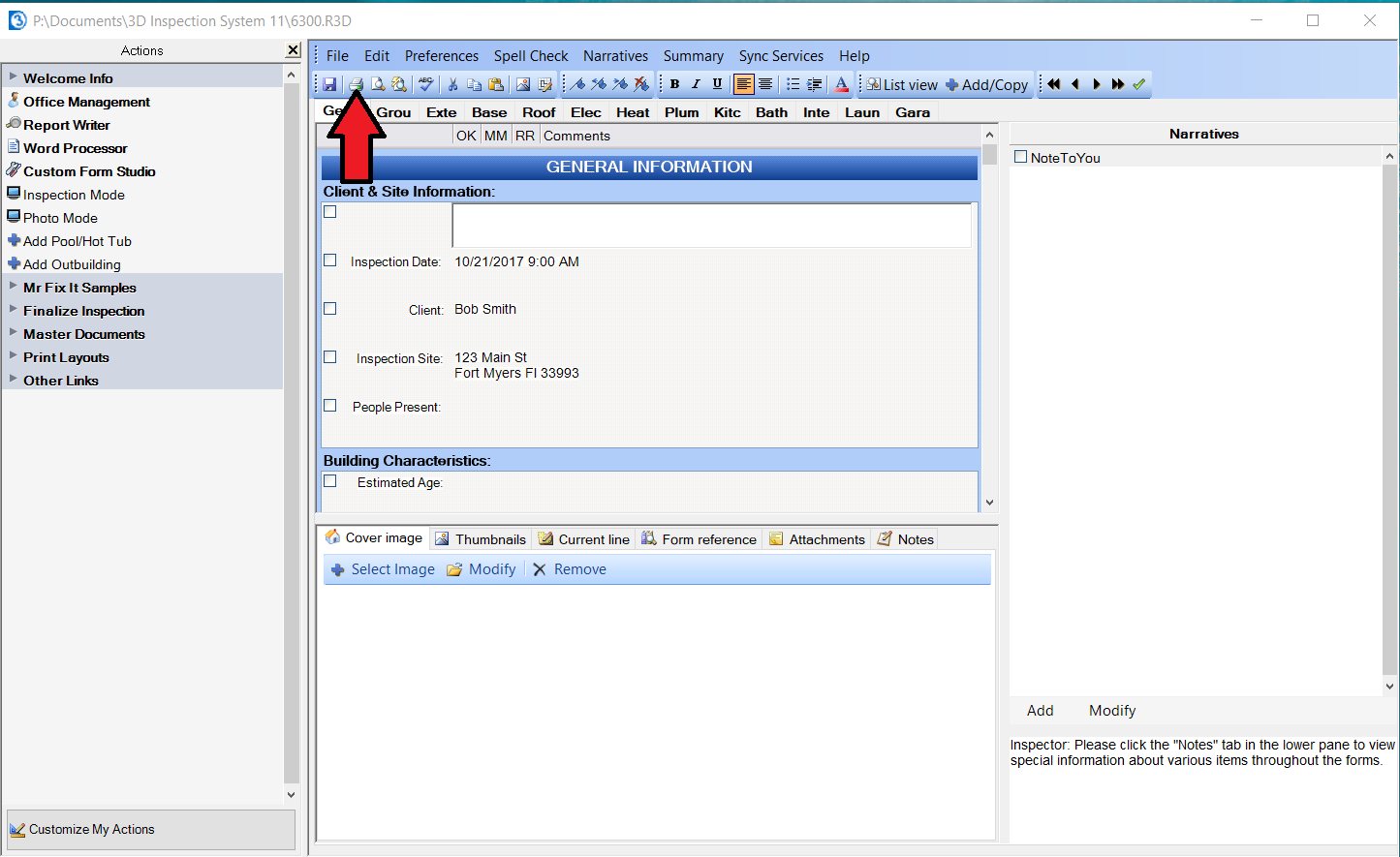Click the Cut scissors icon
This screenshot has width=1400, height=857.
(452, 84)
